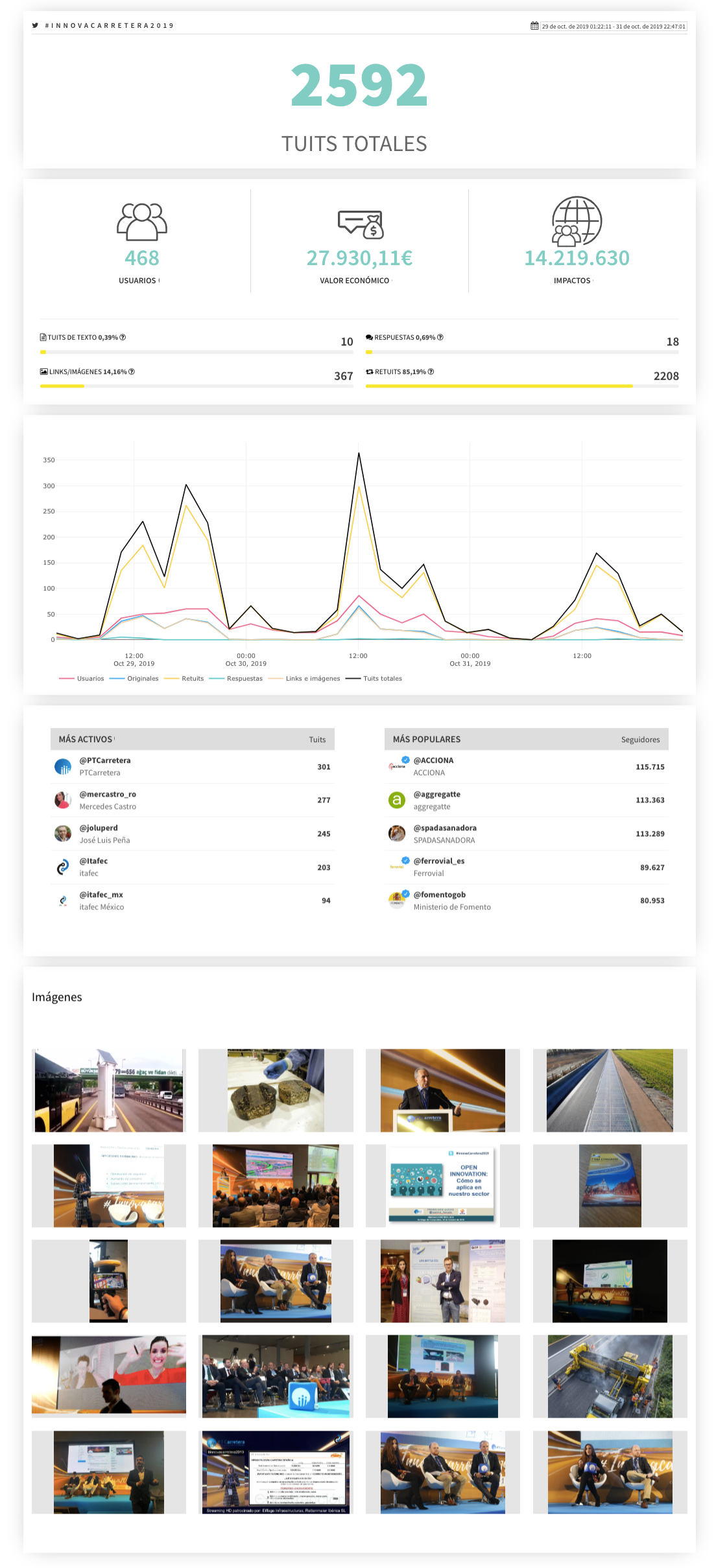Toggle the Originales series in the chart legend
Viewport: 727px width, 1568px height.
click(x=134, y=679)
